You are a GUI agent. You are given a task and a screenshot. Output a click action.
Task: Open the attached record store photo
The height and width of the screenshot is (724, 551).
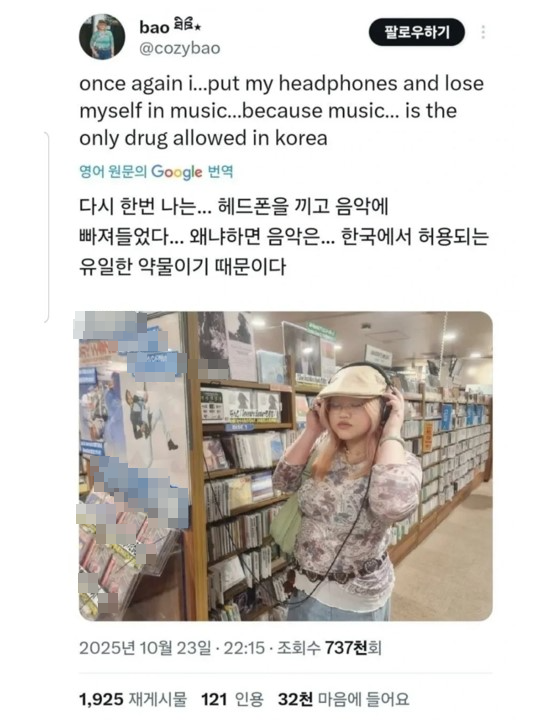tap(285, 466)
